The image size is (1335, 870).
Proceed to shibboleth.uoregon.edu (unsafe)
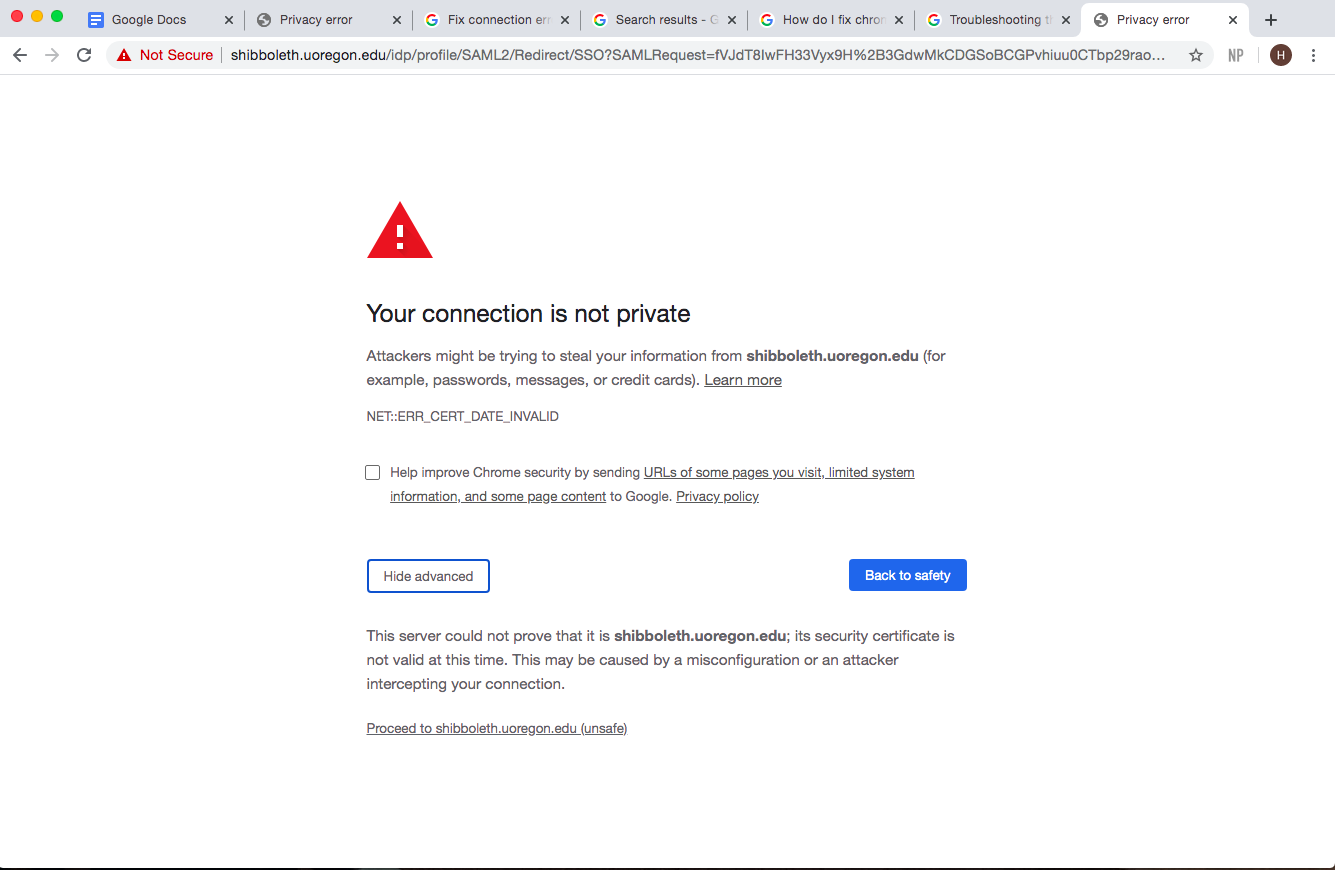[497, 728]
